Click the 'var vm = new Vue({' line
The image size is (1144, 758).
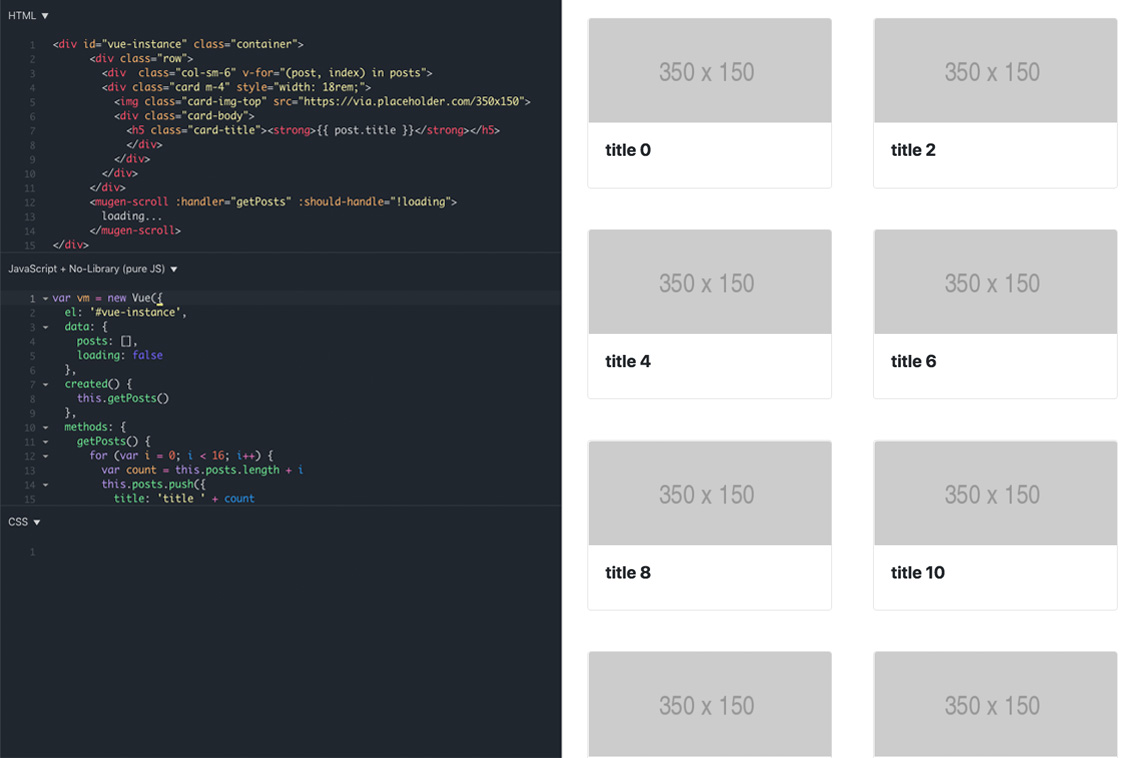coord(107,298)
